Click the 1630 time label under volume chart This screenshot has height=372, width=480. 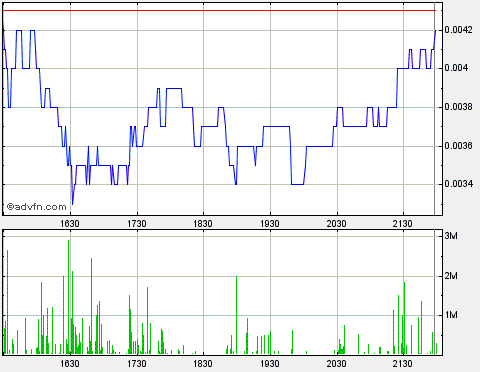[x=70, y=363]
